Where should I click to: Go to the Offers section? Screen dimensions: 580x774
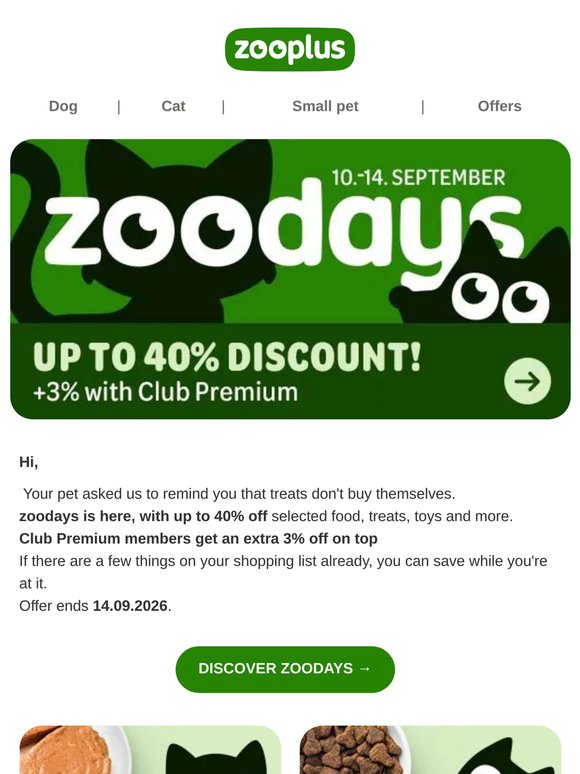(500, 106)
